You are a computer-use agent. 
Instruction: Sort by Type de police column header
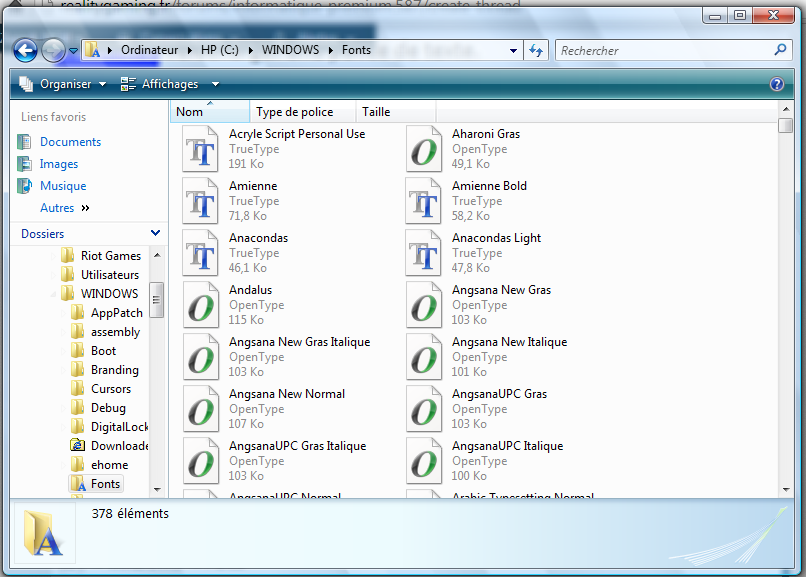pyautogui.click(x=303, y=111)
